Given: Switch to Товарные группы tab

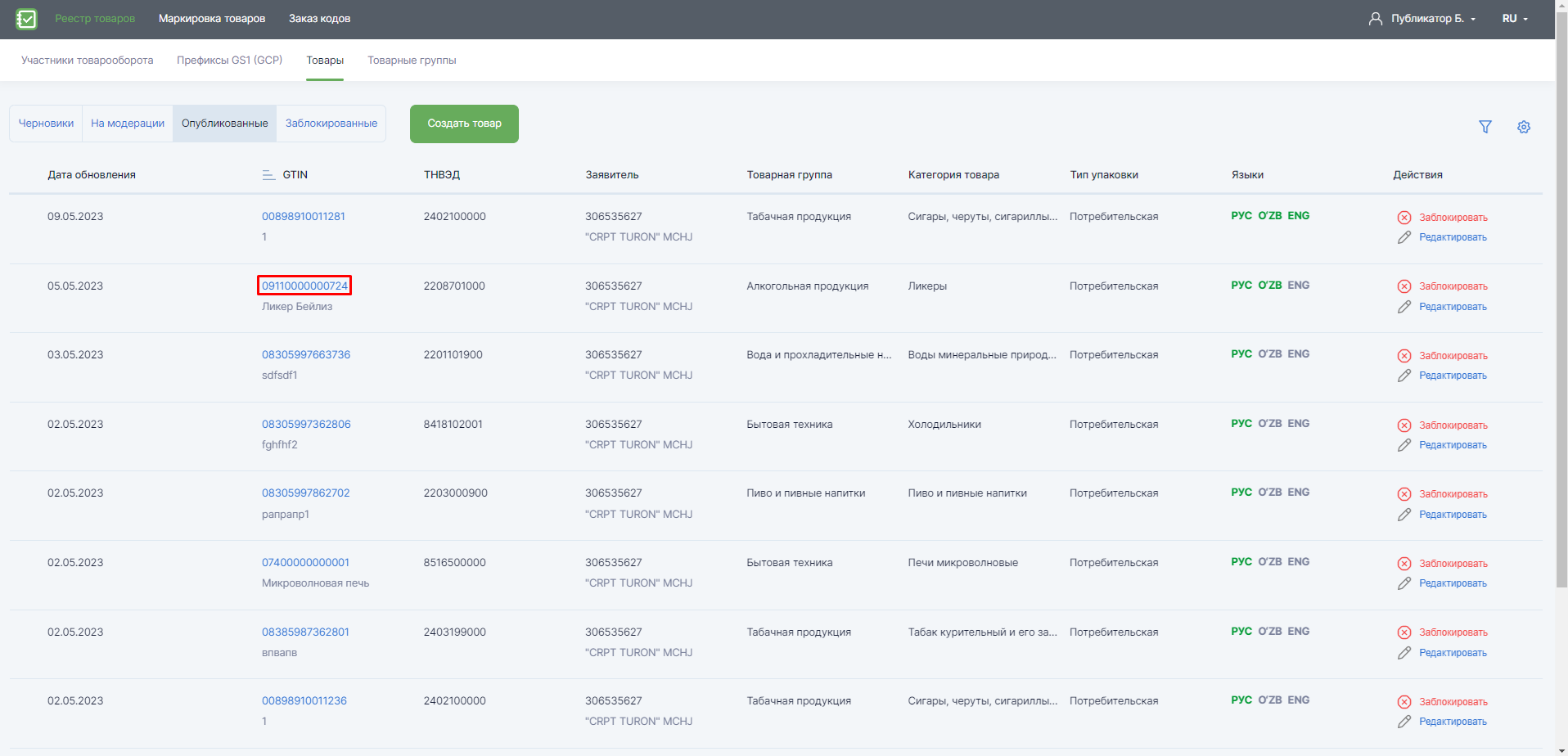Looking at the screenshot, I should point(412,61).
